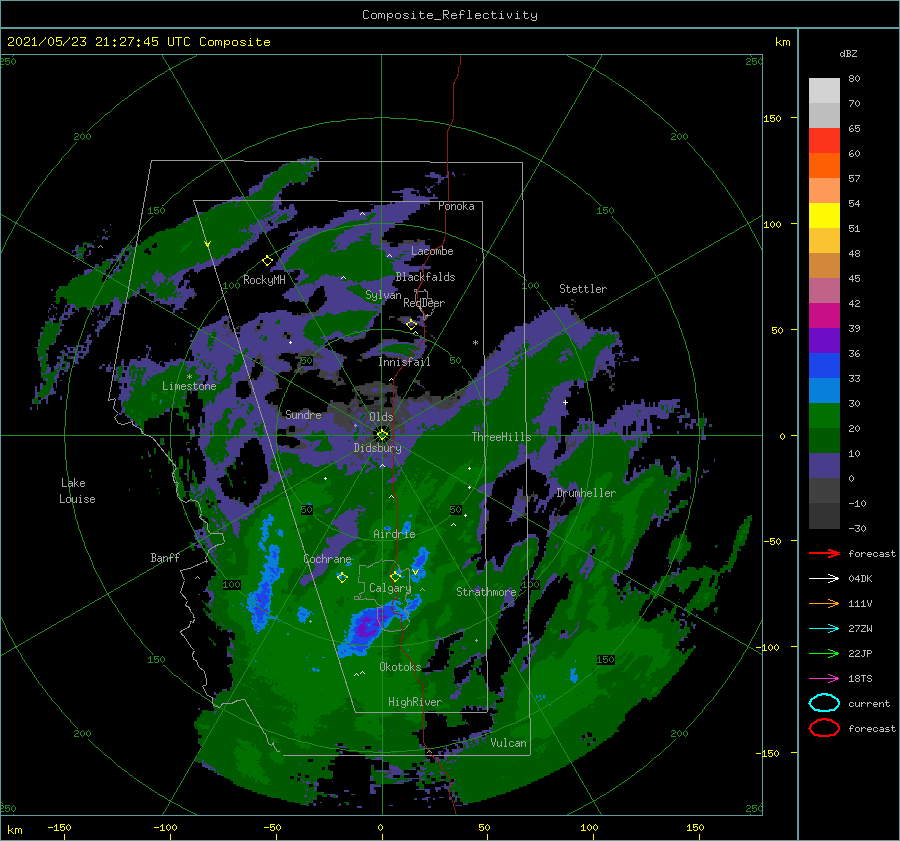
Task: Click the Airdrie city label
Action: pyautogui.click(x=394, y=534)
